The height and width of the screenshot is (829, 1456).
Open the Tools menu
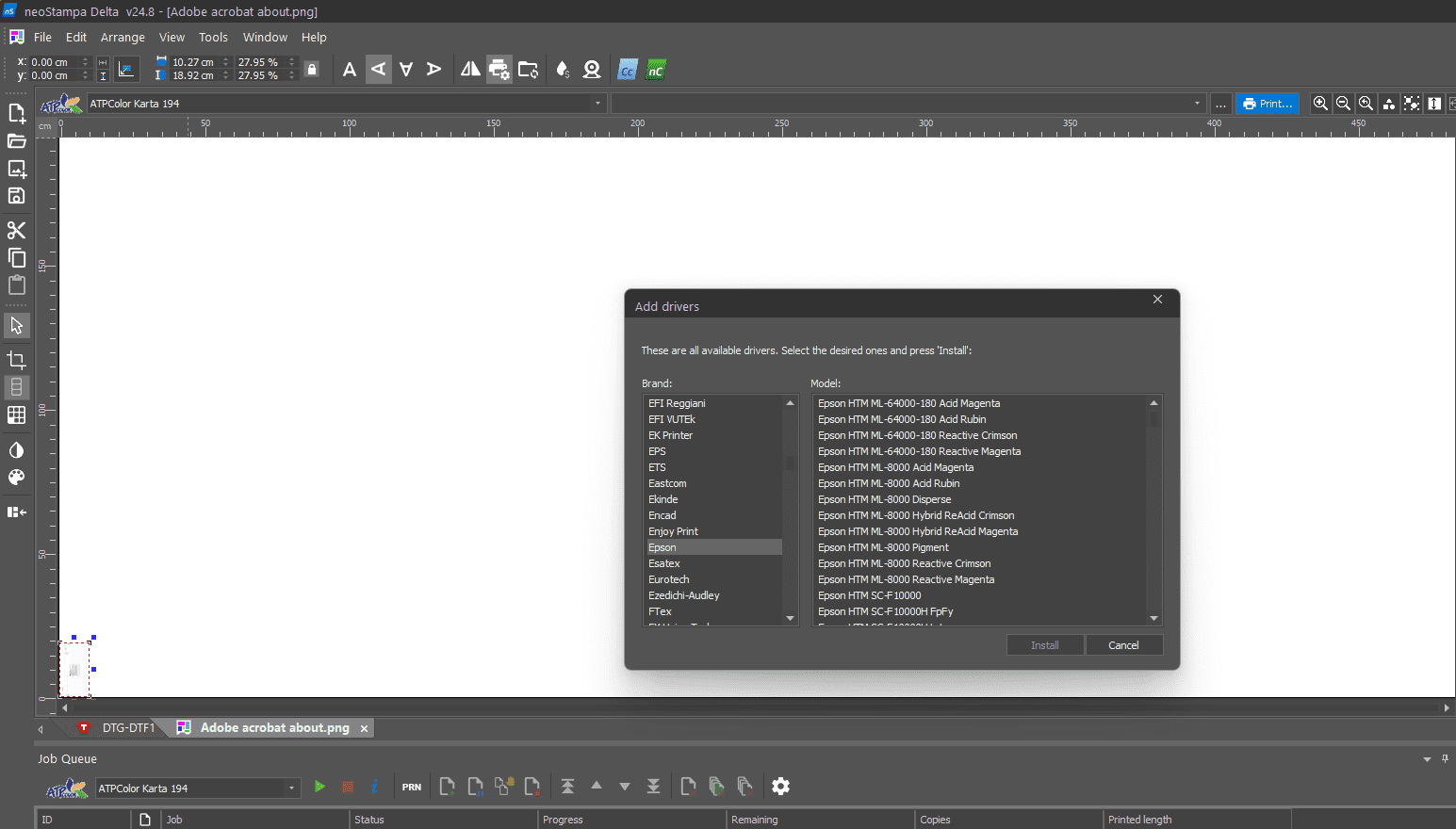[213, 37]
